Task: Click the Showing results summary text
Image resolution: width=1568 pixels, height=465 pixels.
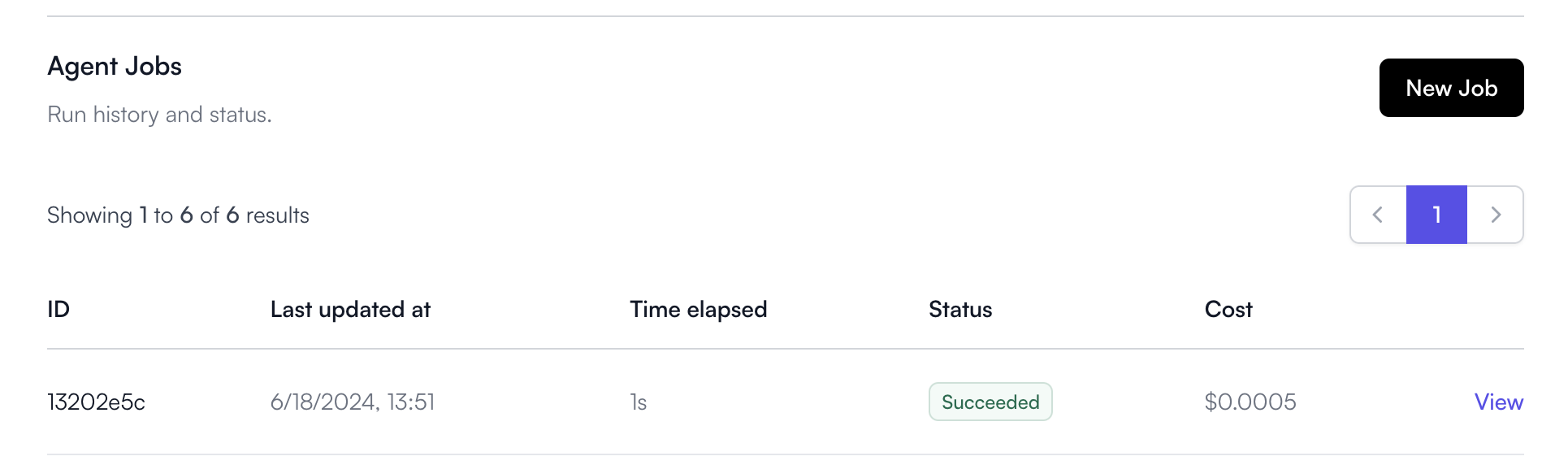Action: pos(178,215)
